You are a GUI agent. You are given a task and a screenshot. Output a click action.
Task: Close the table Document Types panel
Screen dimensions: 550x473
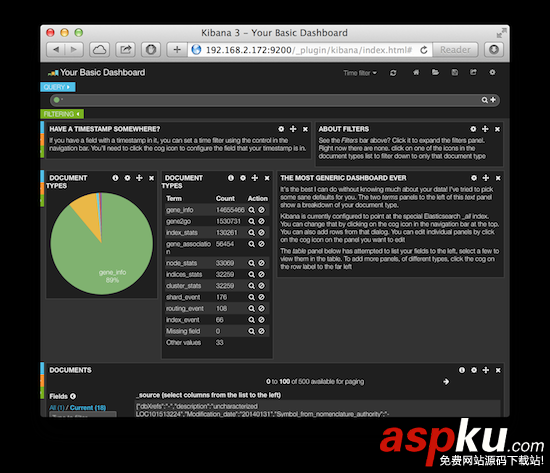point(267,178)
